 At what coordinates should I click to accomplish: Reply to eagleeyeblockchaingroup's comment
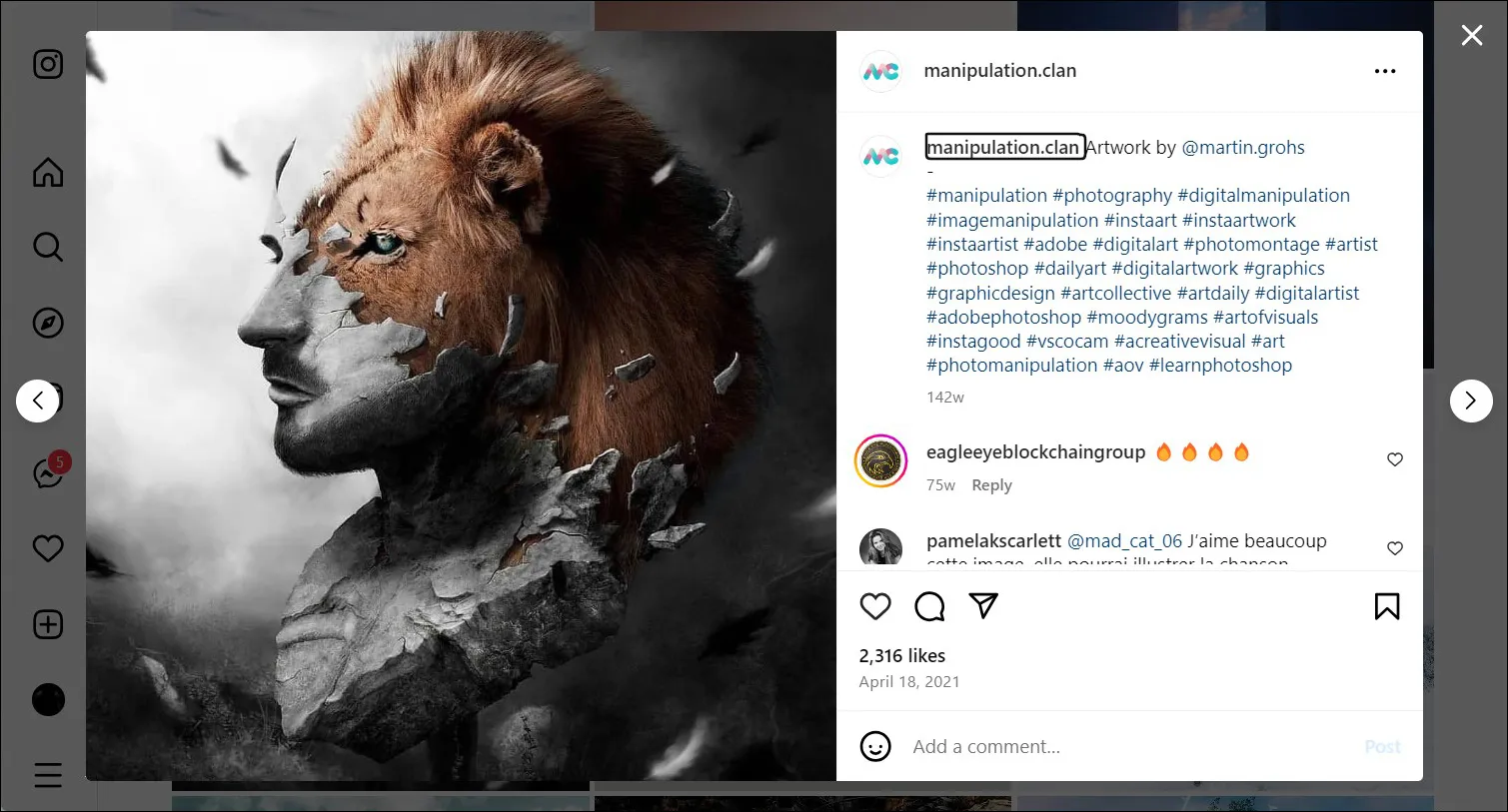pos(991,484)
